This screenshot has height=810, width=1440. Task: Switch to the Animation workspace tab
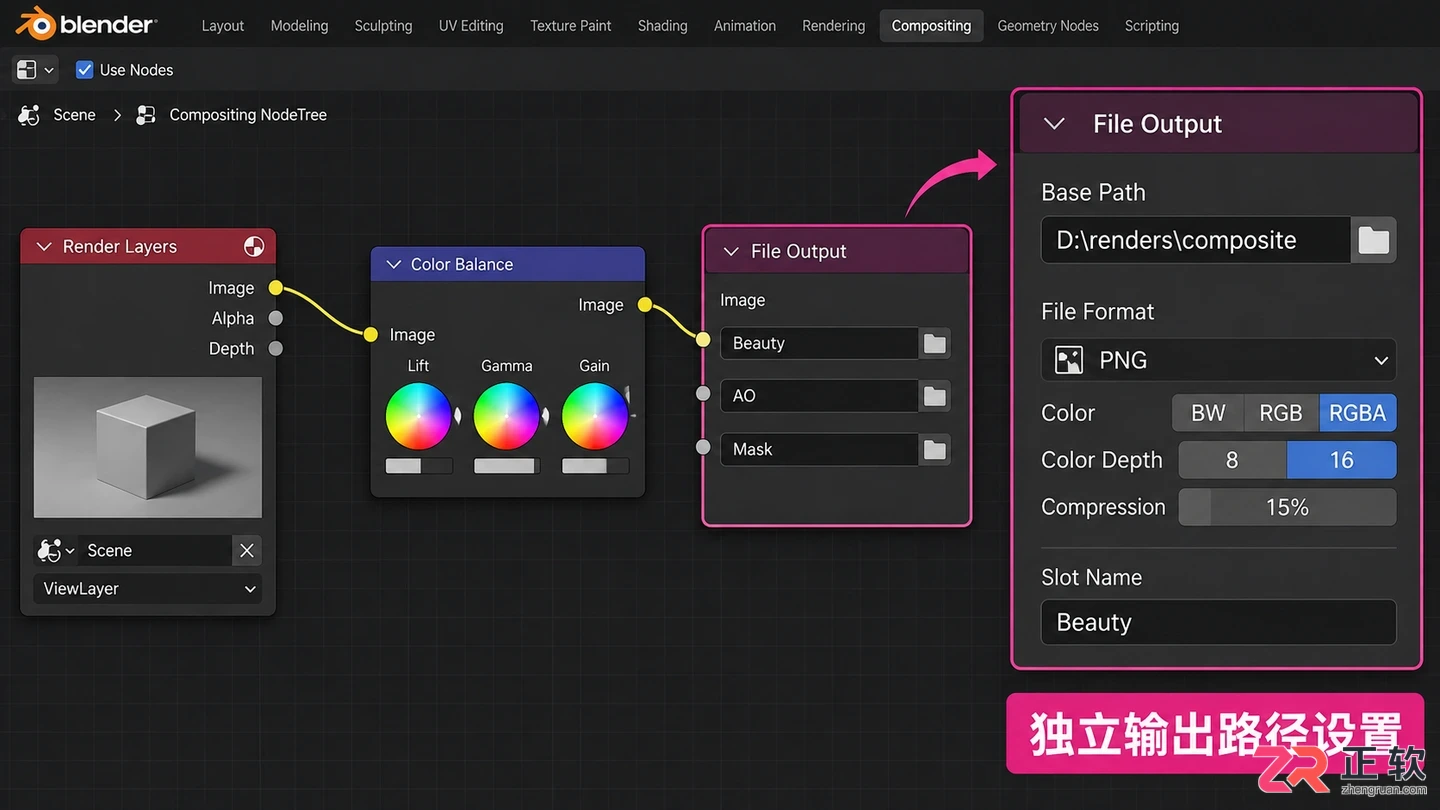744,25
